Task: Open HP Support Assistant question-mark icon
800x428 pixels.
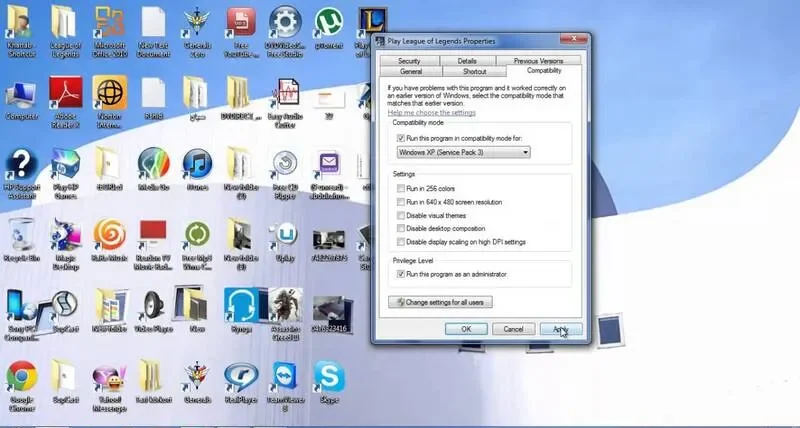Action: click(x=21, y=166)
